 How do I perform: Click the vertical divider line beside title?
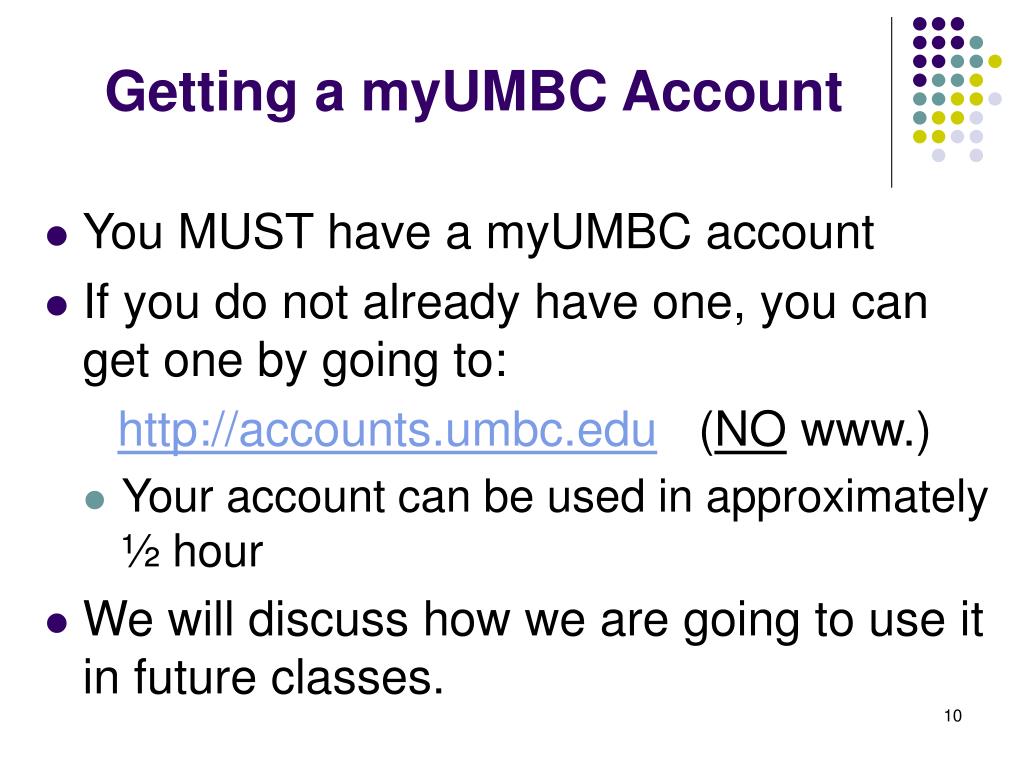point(891,103)
